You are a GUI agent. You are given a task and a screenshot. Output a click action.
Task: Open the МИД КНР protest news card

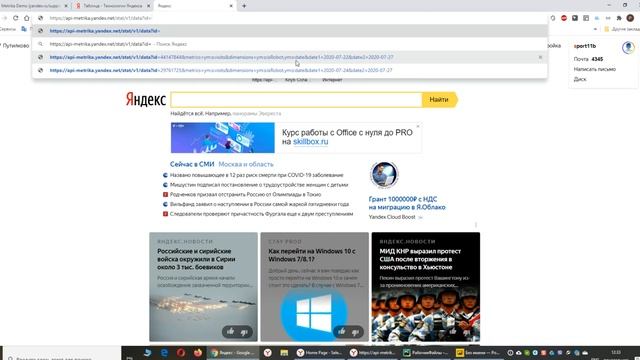[426, 287]
